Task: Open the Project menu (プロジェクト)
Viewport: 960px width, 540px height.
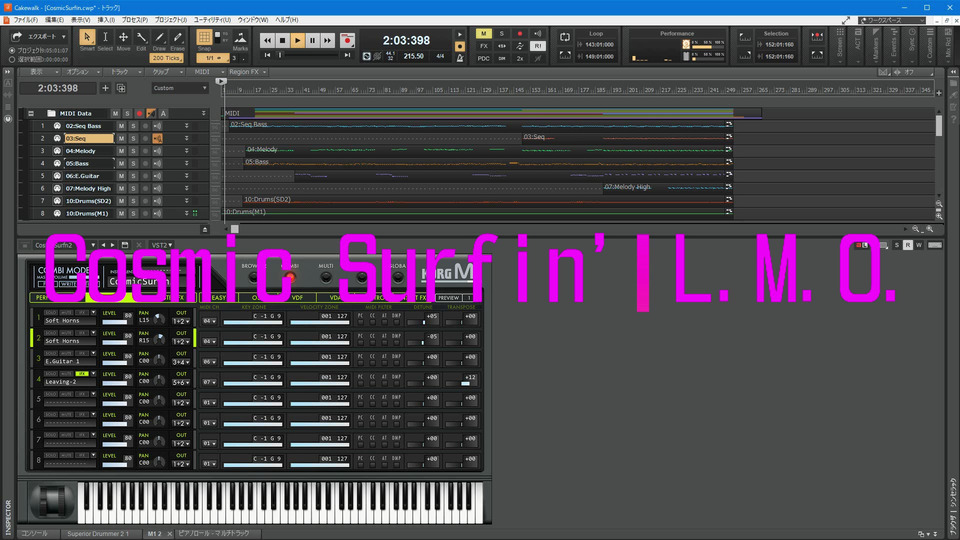Action: coord(170,20)
